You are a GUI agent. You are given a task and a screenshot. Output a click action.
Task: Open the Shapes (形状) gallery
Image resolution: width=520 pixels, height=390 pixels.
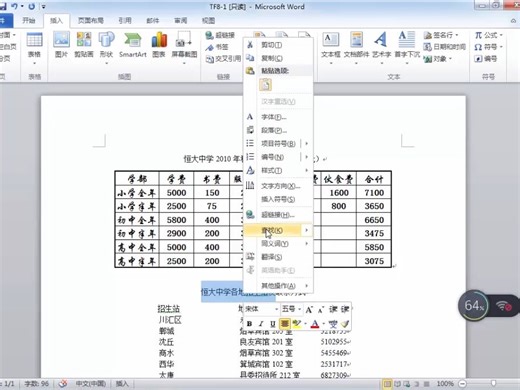107,47
